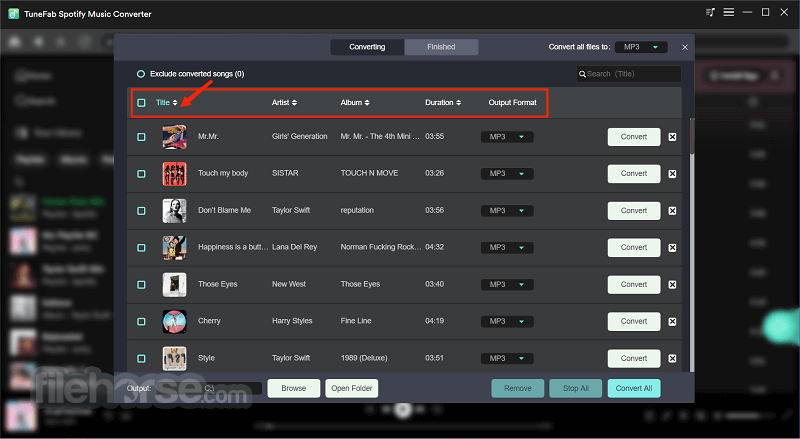The height and width of the screenshot is (439, 800).
Task: Click the TOUCH N MOVE album text
Action: click(369, 174)
